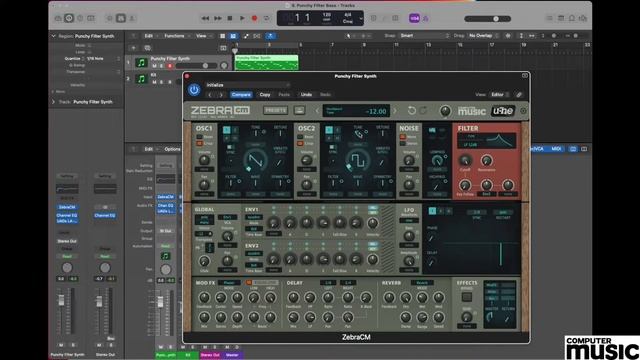Click ZebraCM undo arrow icon
This screenshot has height=360, width=640.
411,110
